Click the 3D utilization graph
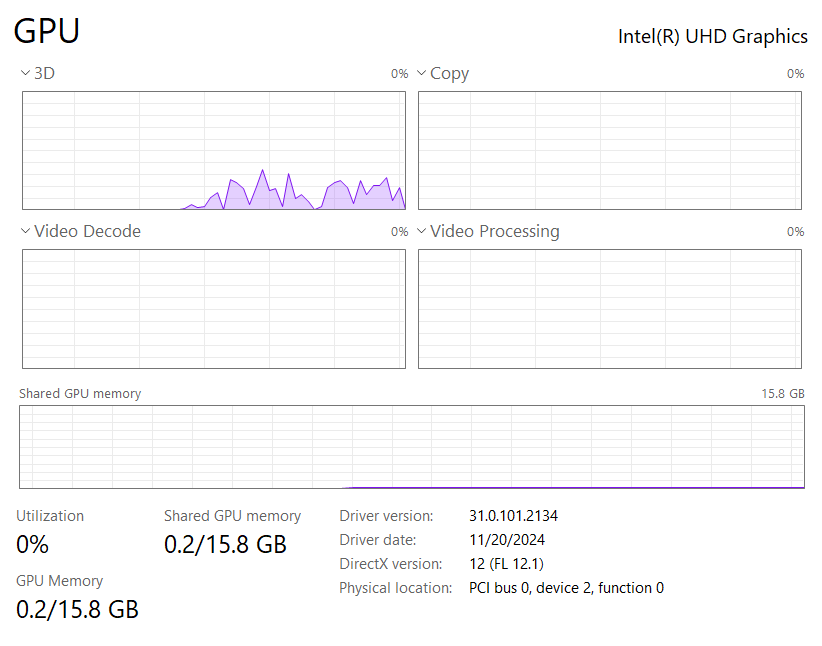 point(214,150)
